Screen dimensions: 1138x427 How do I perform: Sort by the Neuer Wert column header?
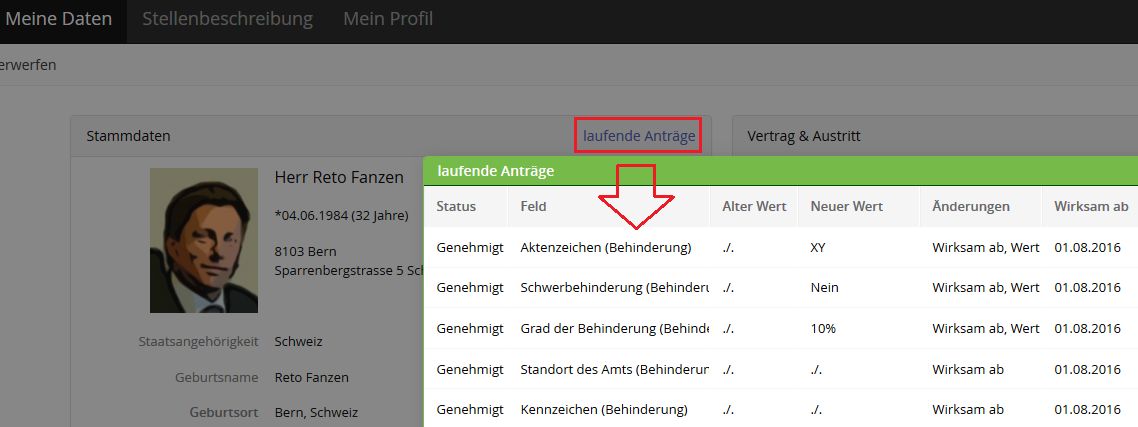click(x=846, y=206)
